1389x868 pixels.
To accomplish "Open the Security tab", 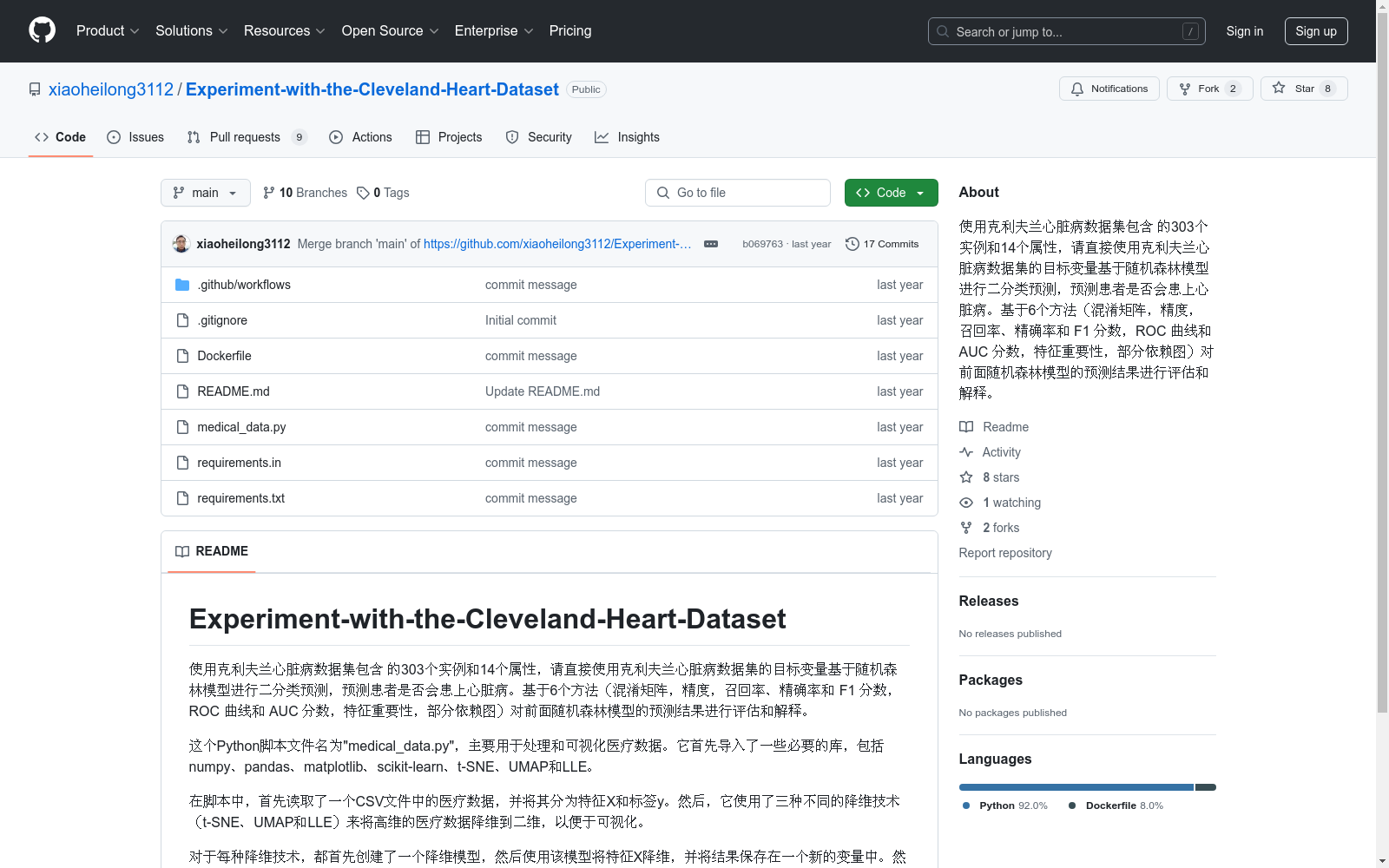I will pos(539,137).
